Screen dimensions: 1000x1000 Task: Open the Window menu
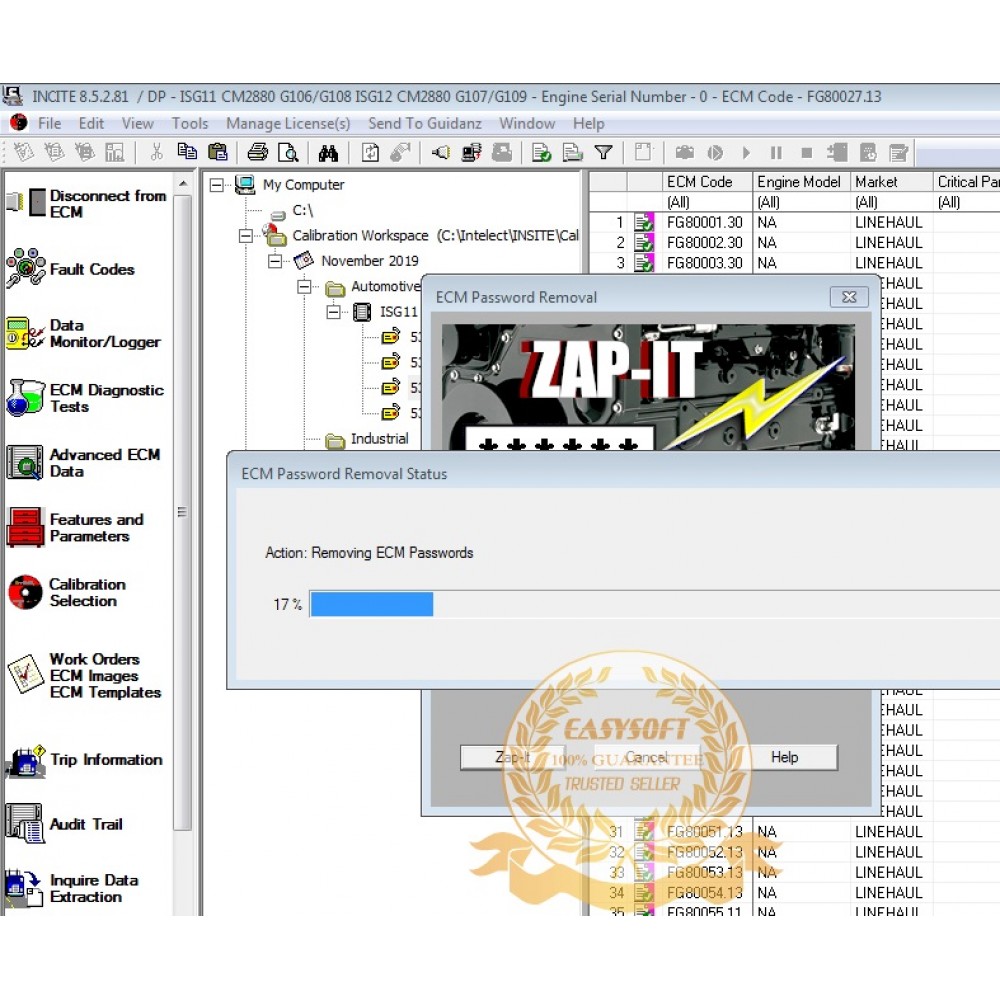527,123
